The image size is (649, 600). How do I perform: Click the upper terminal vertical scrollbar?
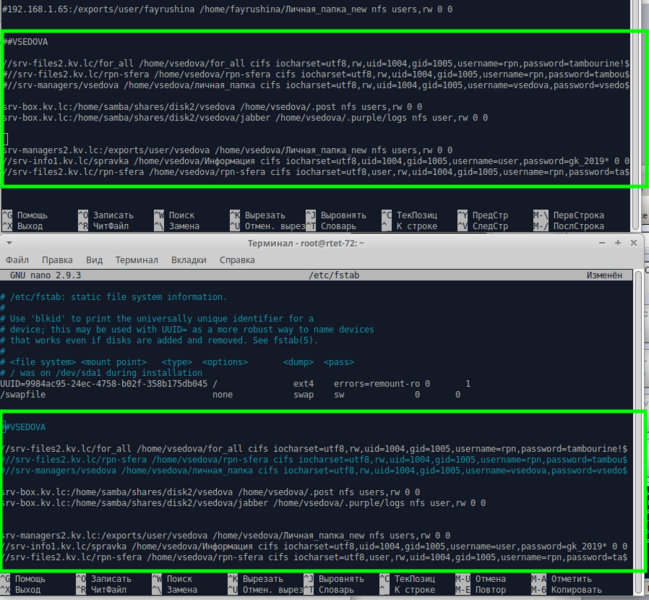coord(636,115)
